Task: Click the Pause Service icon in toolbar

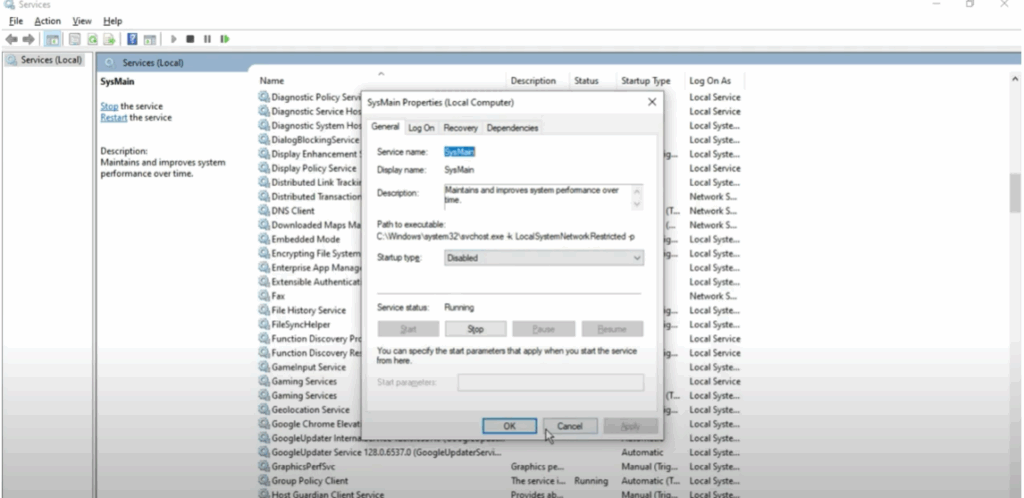Action: (x=207, y=39)
